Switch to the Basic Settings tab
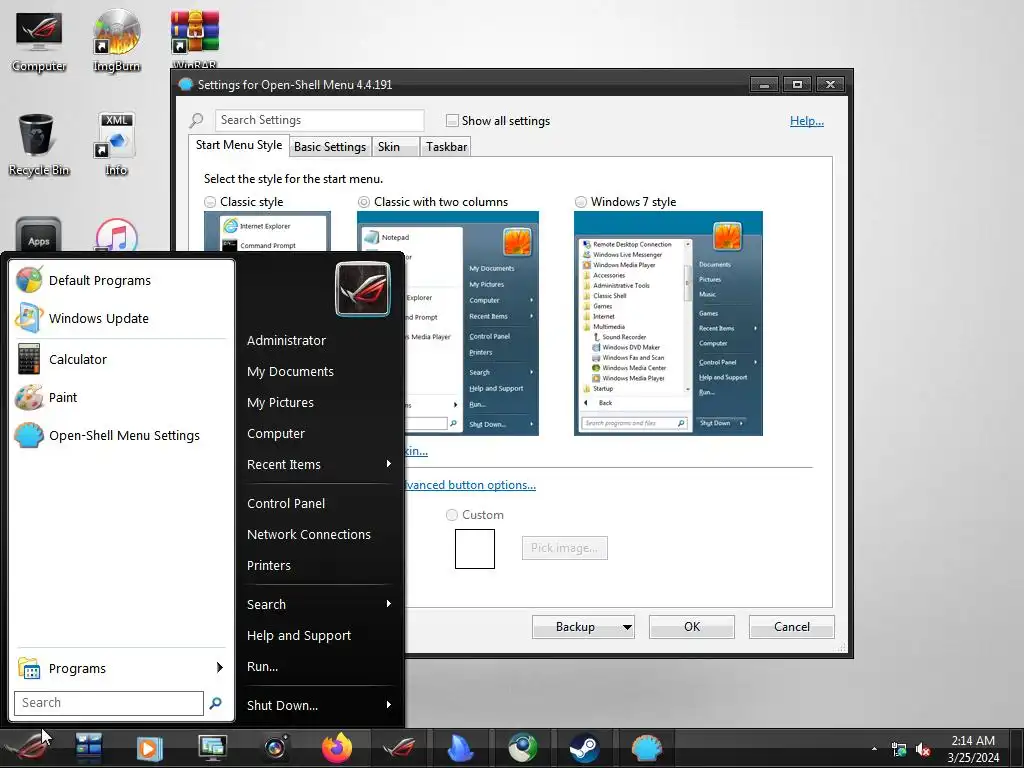 click(330, 146)
